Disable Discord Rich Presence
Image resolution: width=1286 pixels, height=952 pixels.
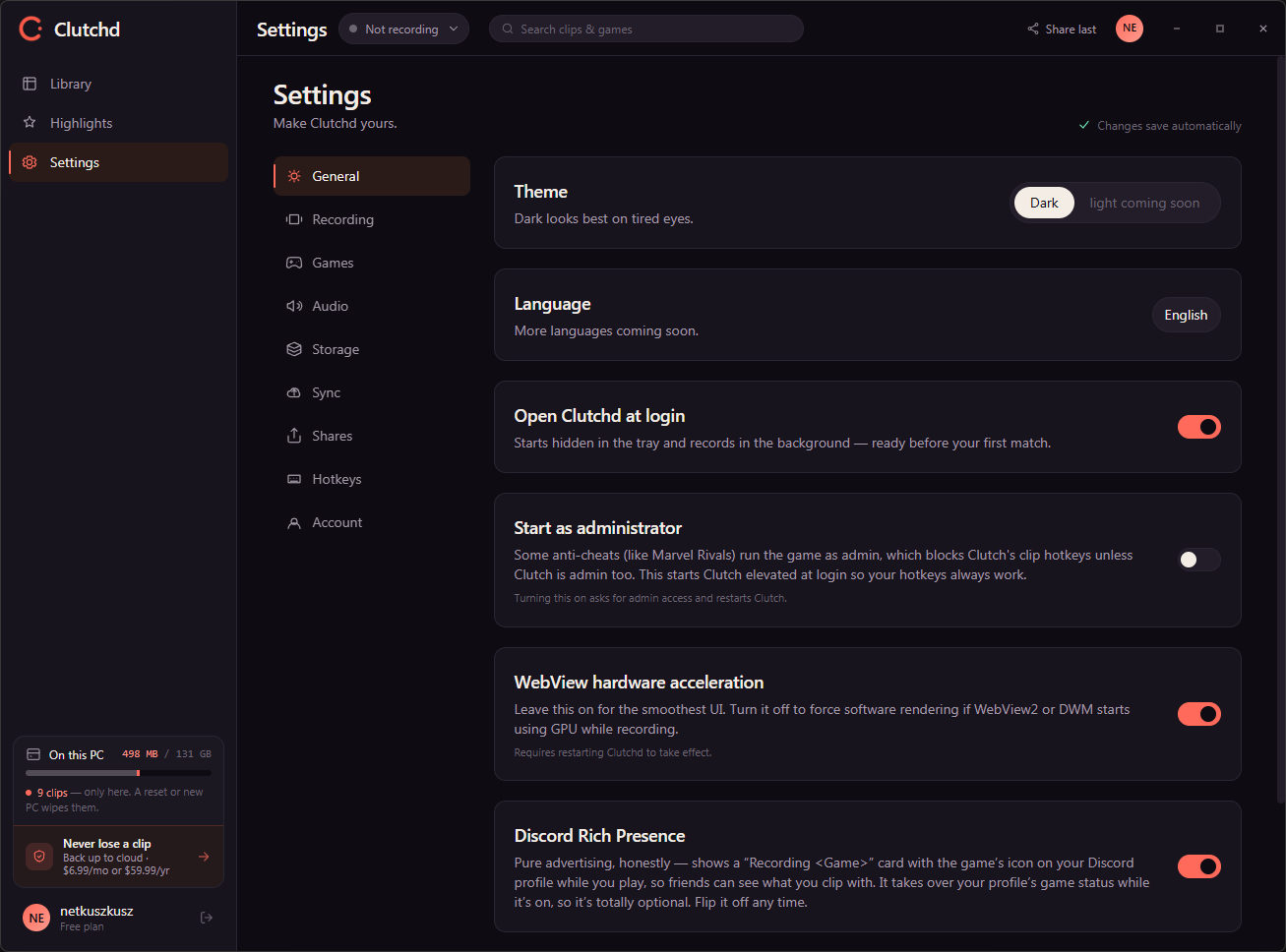[x=1199, y=866]
